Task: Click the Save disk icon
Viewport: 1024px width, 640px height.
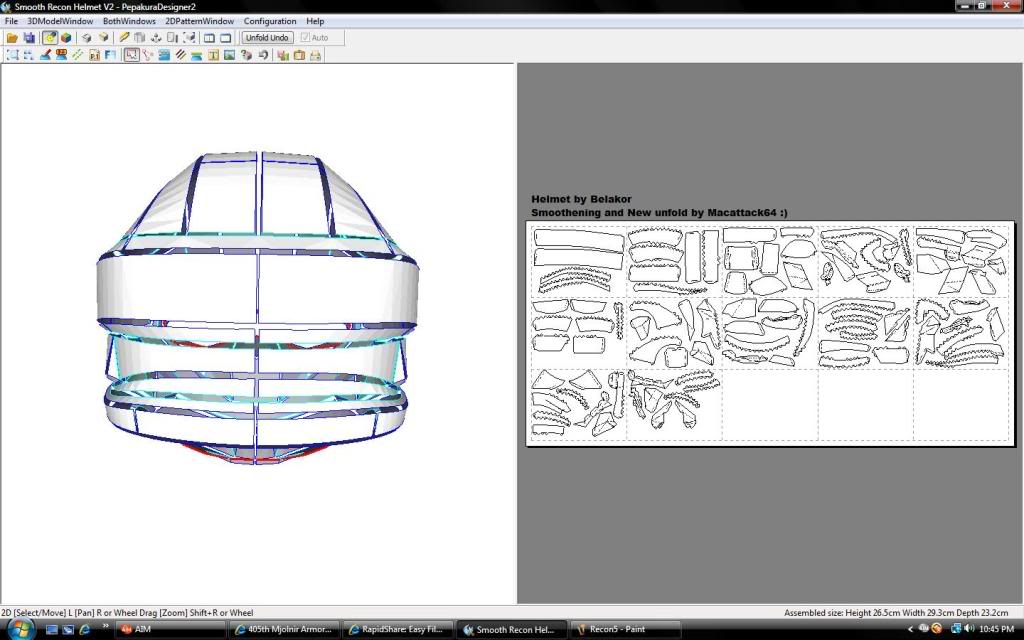Action: (x=29, y=38)
